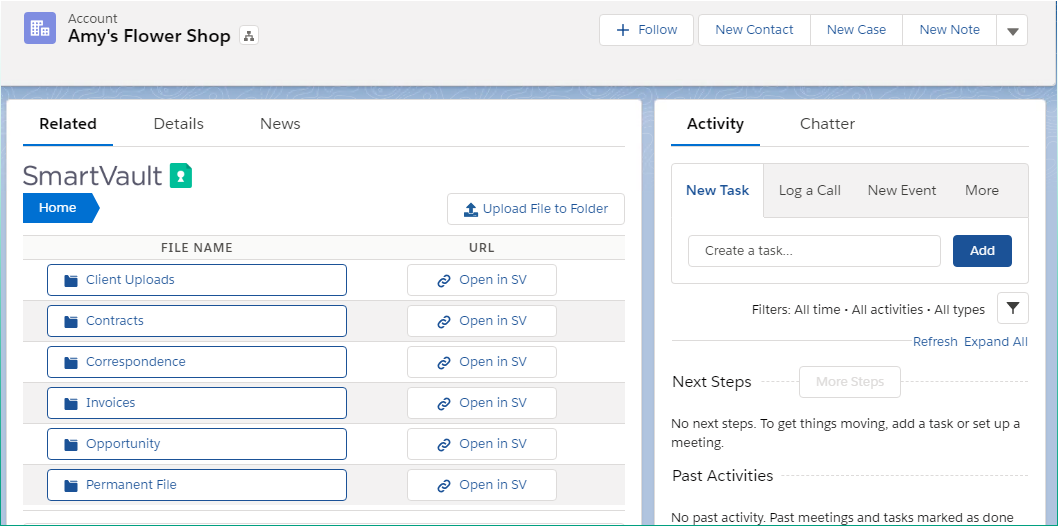Open the Invoices folder
Screen dimensions: 1058x526
197,403
